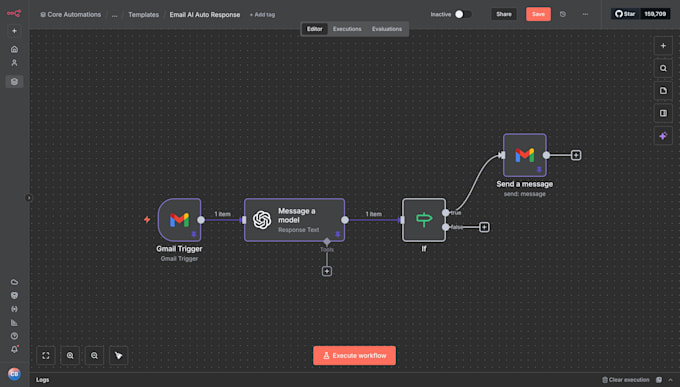Image resolution: width=680 pixels, height=387 pixels.
Task: Click Clear execution
Action: tap(625, 380)
